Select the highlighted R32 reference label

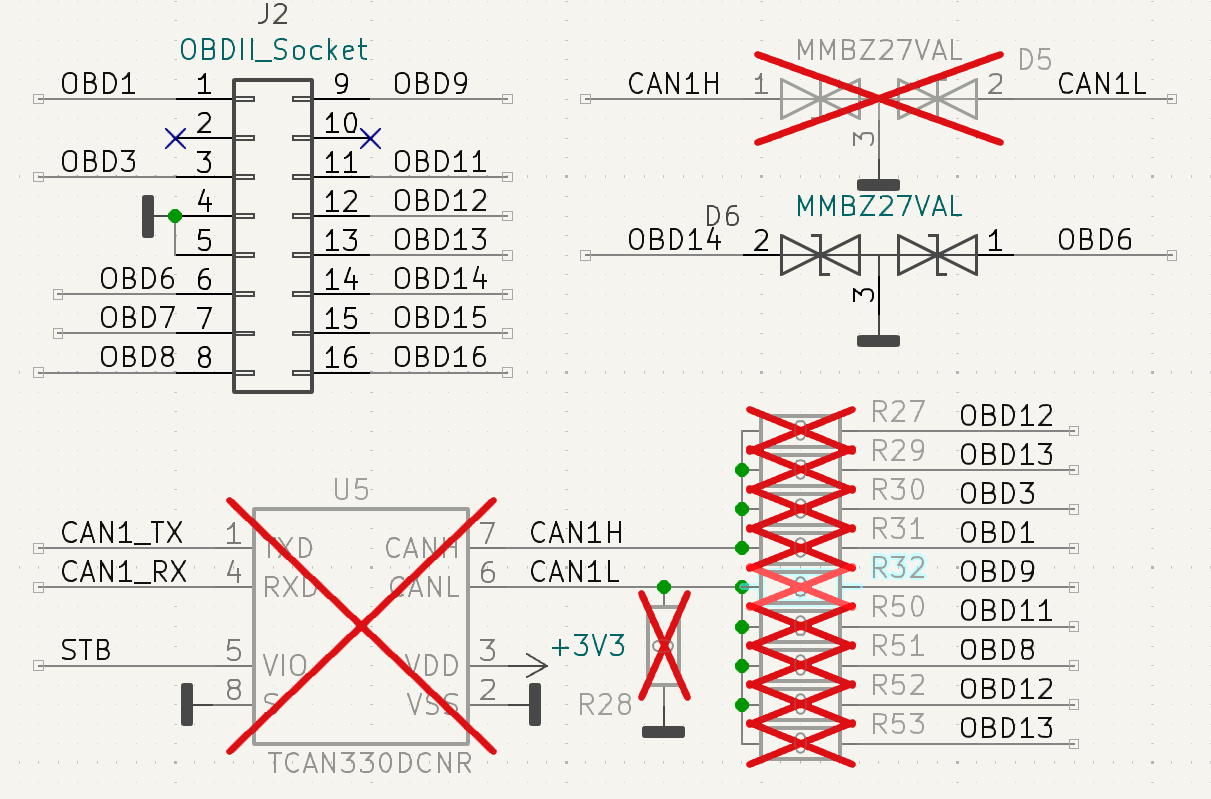tap(897, 567)
